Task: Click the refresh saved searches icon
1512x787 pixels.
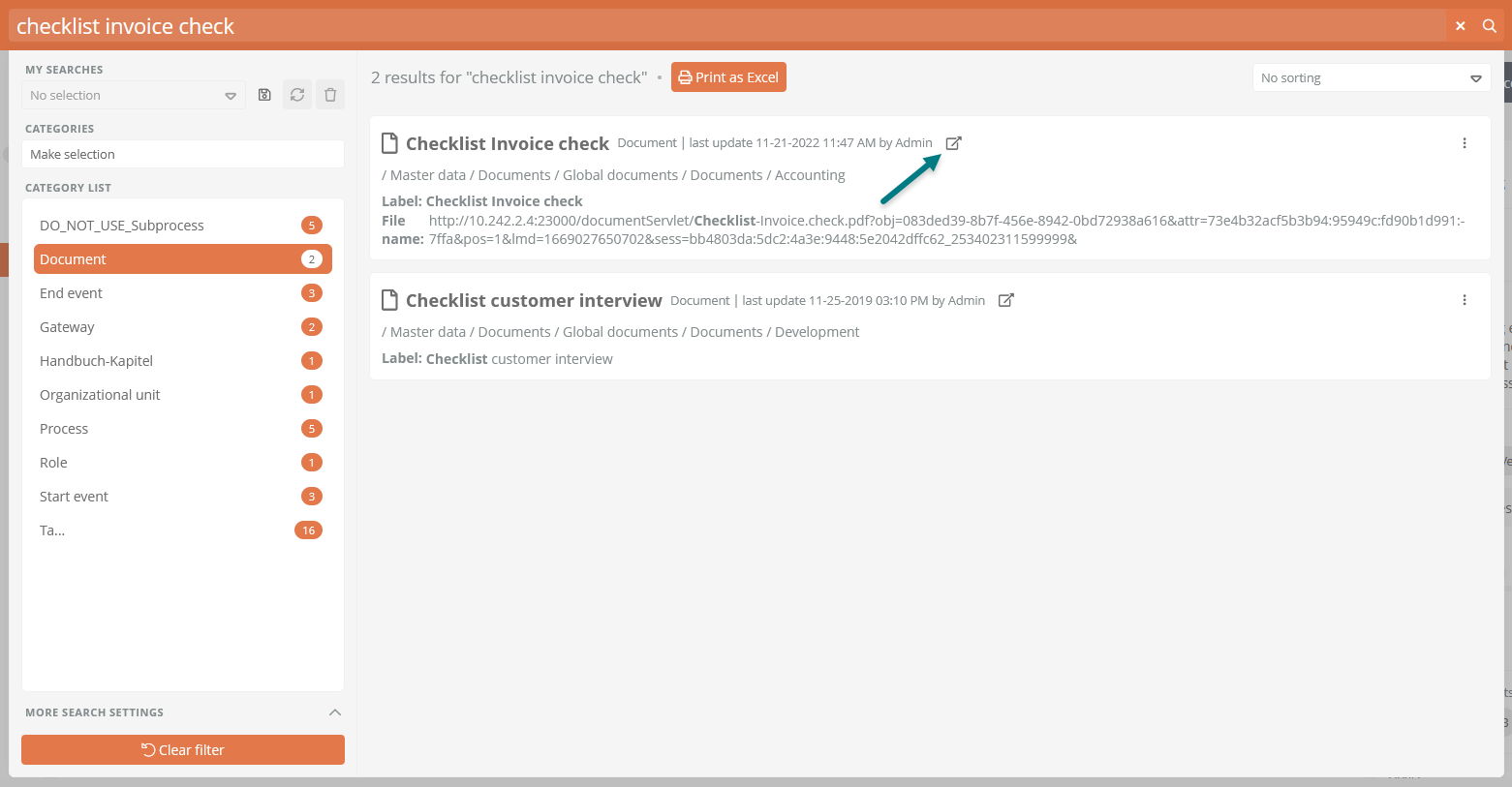Action: [x=297, y=95]
